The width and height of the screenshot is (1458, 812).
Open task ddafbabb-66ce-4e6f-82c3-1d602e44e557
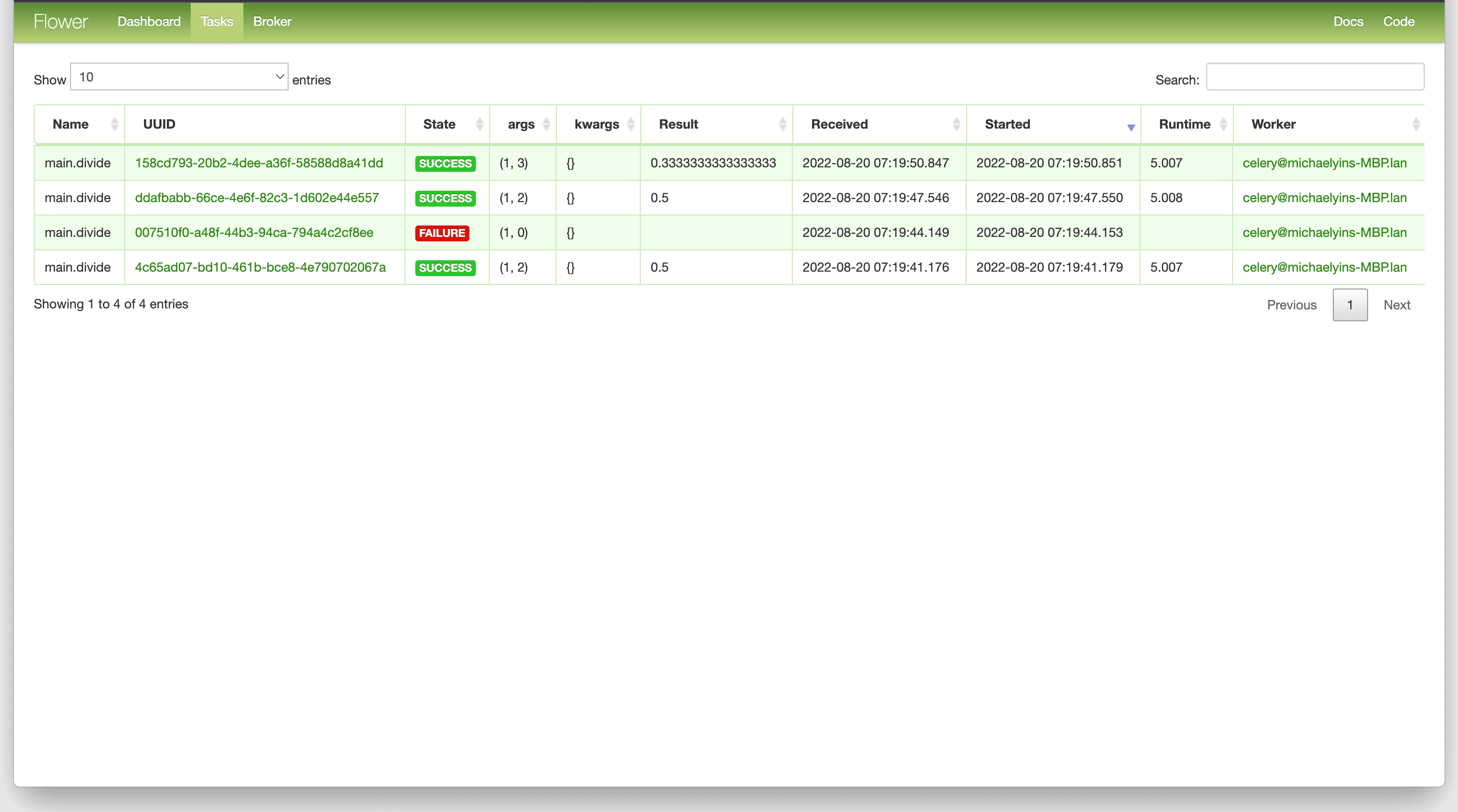coord(257,198)
